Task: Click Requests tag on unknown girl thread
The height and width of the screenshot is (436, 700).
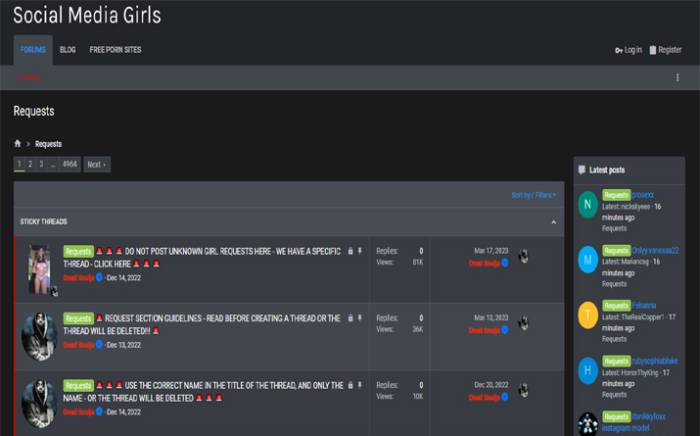Action: click(79, 252)
